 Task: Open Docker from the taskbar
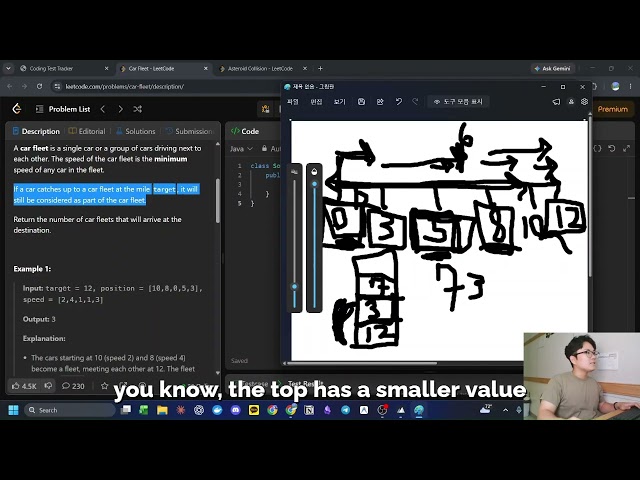[x=217, y=410]
